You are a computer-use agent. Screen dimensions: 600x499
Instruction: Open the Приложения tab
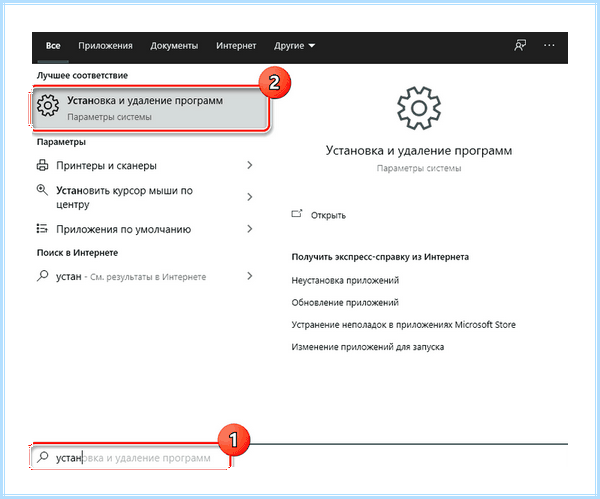[x=105, y=46]
